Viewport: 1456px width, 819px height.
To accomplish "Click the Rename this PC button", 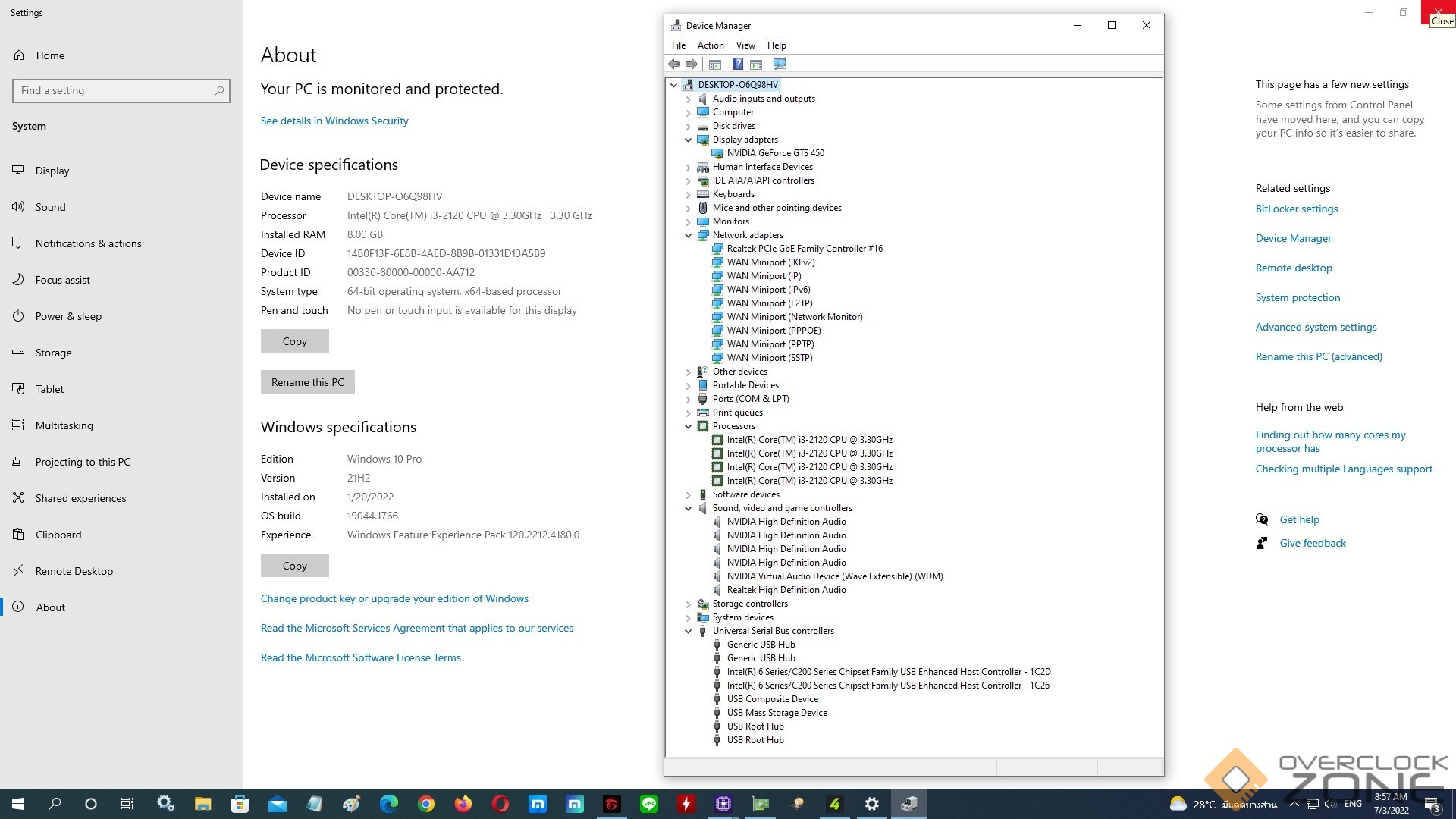I will 307,382.
